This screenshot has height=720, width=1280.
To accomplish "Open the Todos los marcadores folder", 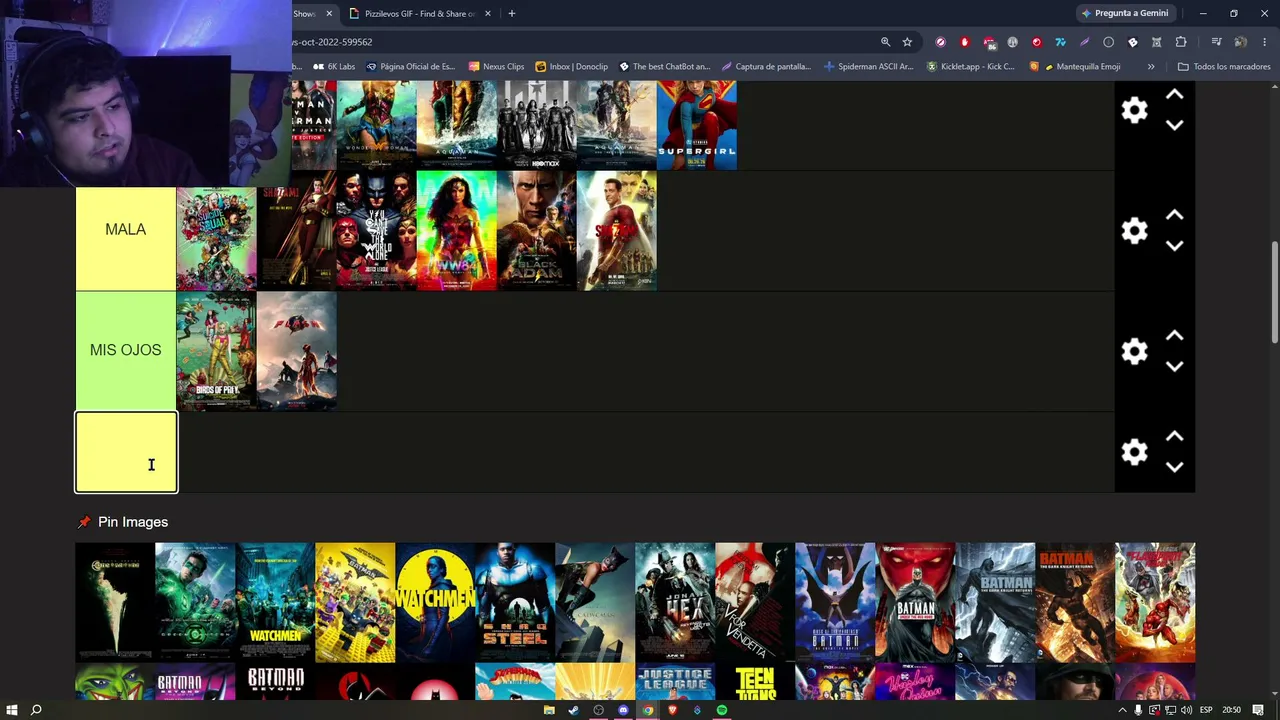I will tap(1224, 67).
